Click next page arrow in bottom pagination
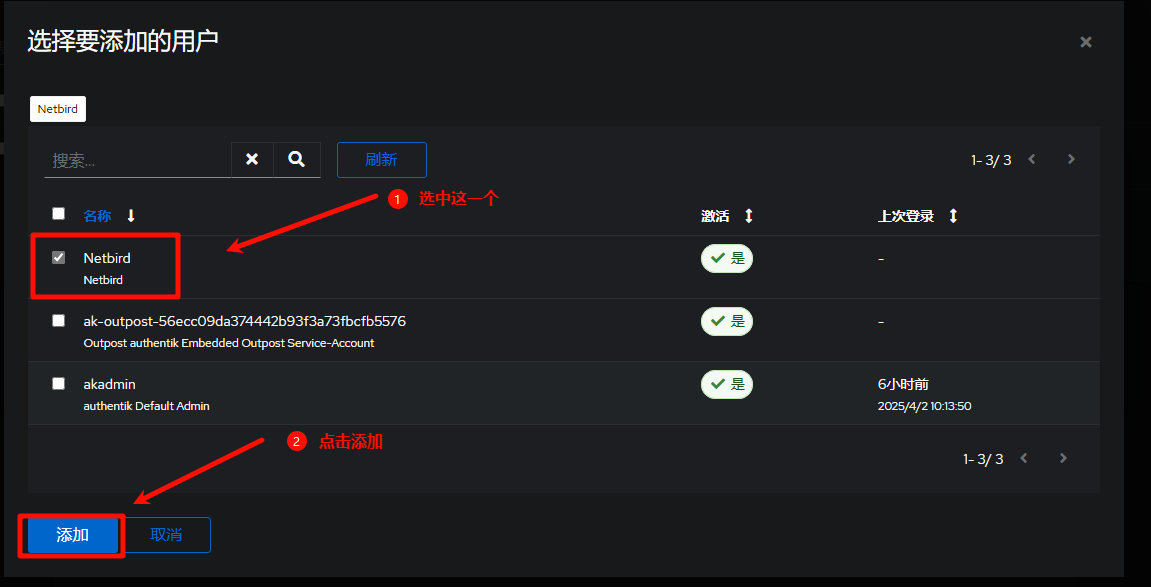1151x587 pixels. pyautogui.click(x=1063, y=459)
